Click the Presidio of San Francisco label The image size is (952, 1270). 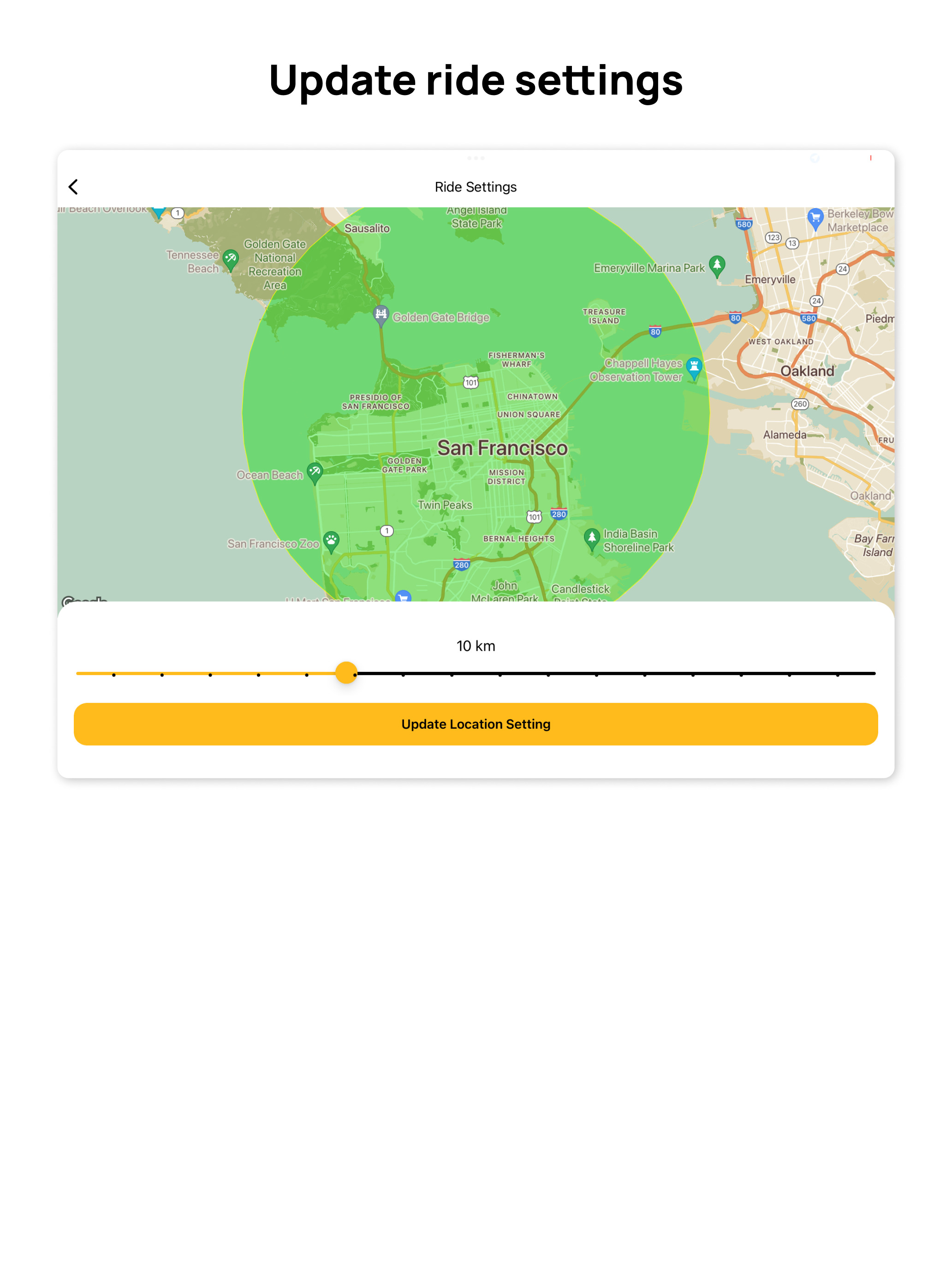[376, 402]
